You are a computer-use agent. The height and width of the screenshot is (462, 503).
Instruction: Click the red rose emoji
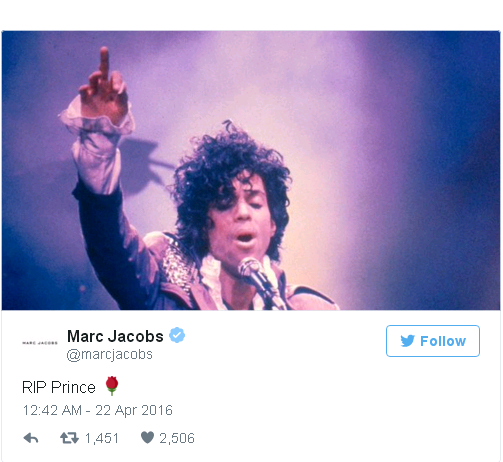112,386
